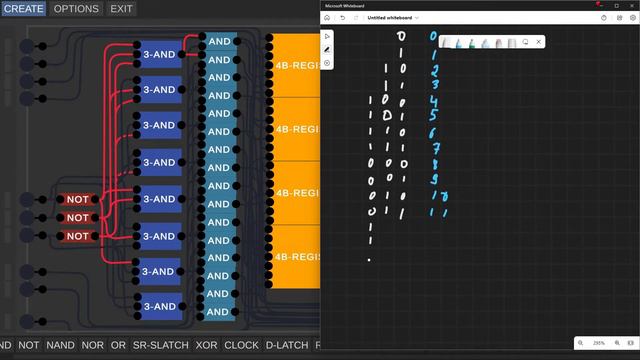
Task: Open the CREATE menu
Action: point(23,9)
